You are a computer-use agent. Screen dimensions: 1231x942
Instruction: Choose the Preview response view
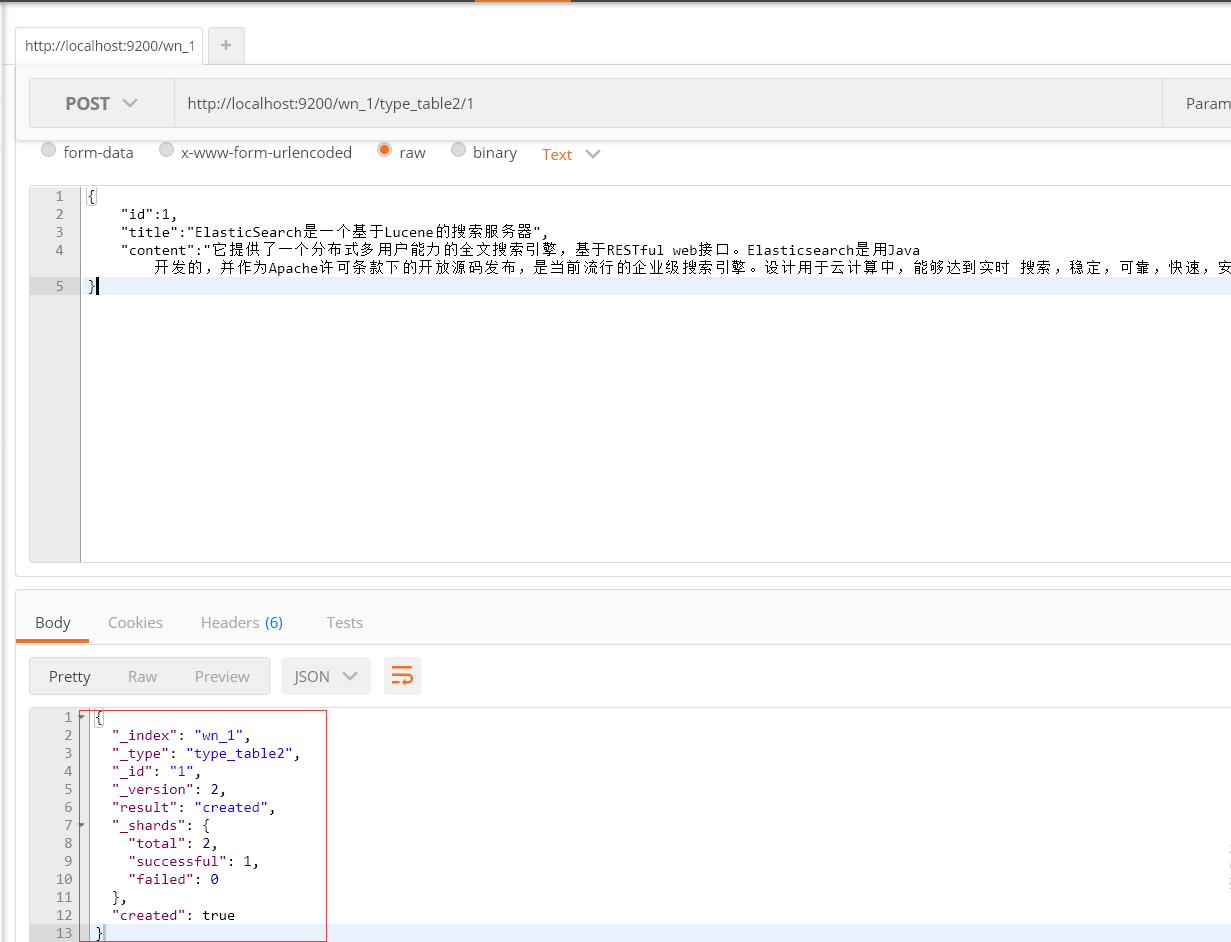tap(222, 676)
